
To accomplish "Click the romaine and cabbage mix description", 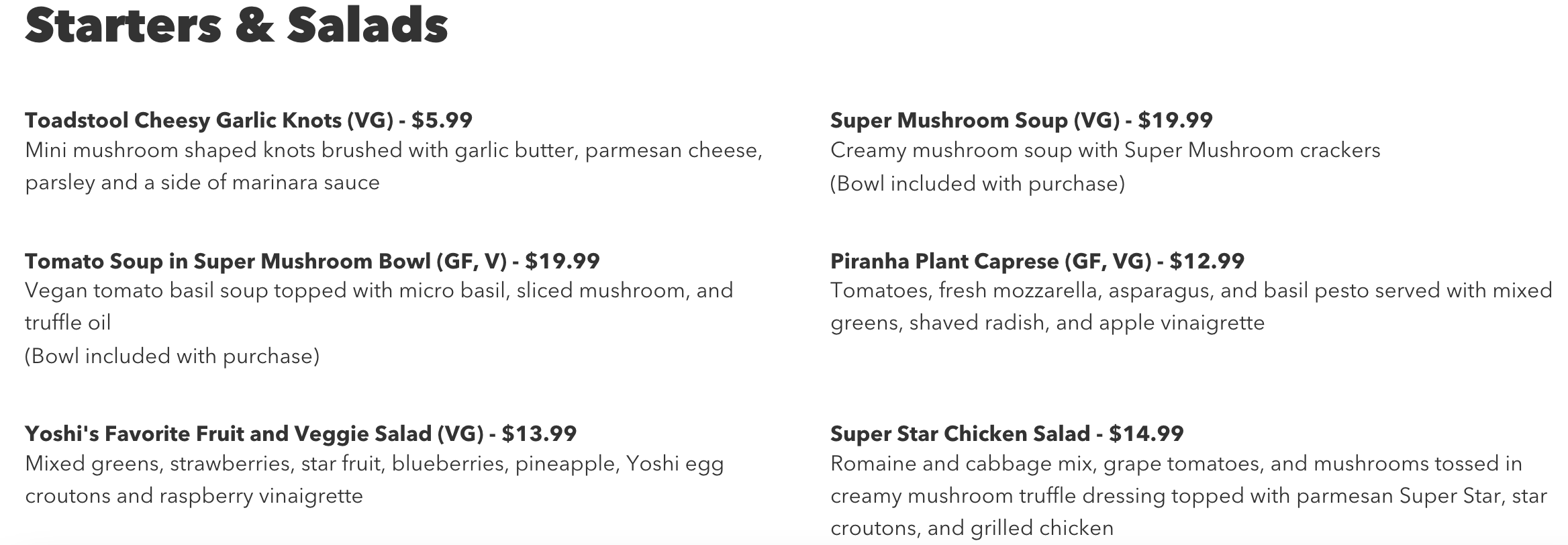I will coord(1188,495).
